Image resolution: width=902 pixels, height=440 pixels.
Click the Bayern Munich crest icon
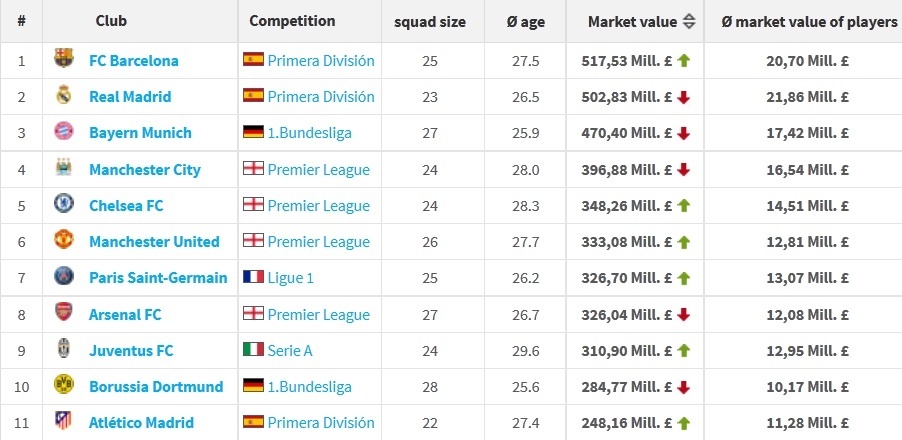click(x=64, y=132)
